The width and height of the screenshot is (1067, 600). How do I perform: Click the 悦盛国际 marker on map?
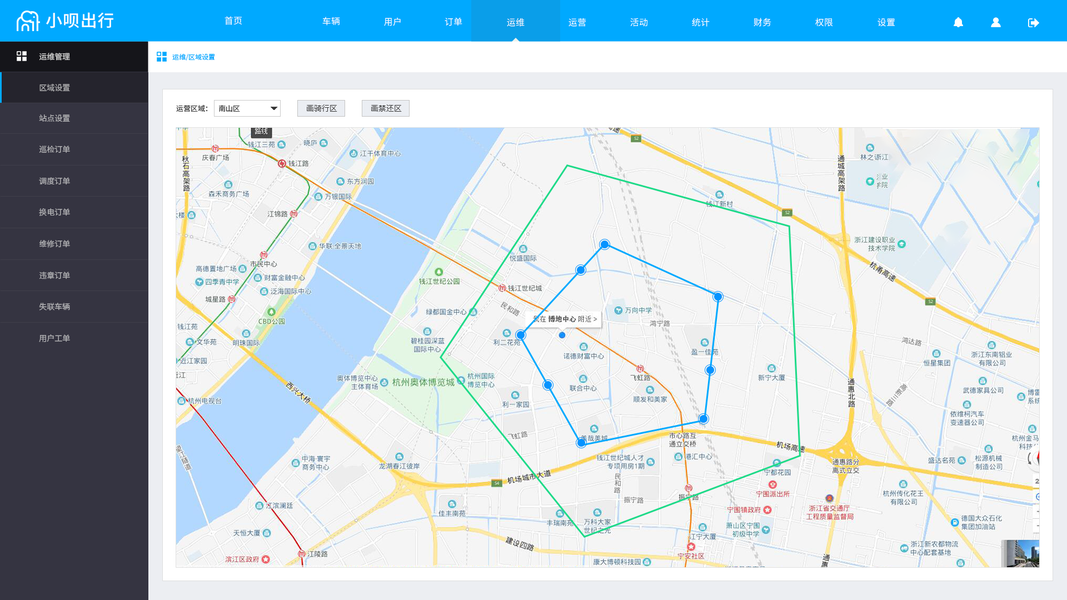523,249
